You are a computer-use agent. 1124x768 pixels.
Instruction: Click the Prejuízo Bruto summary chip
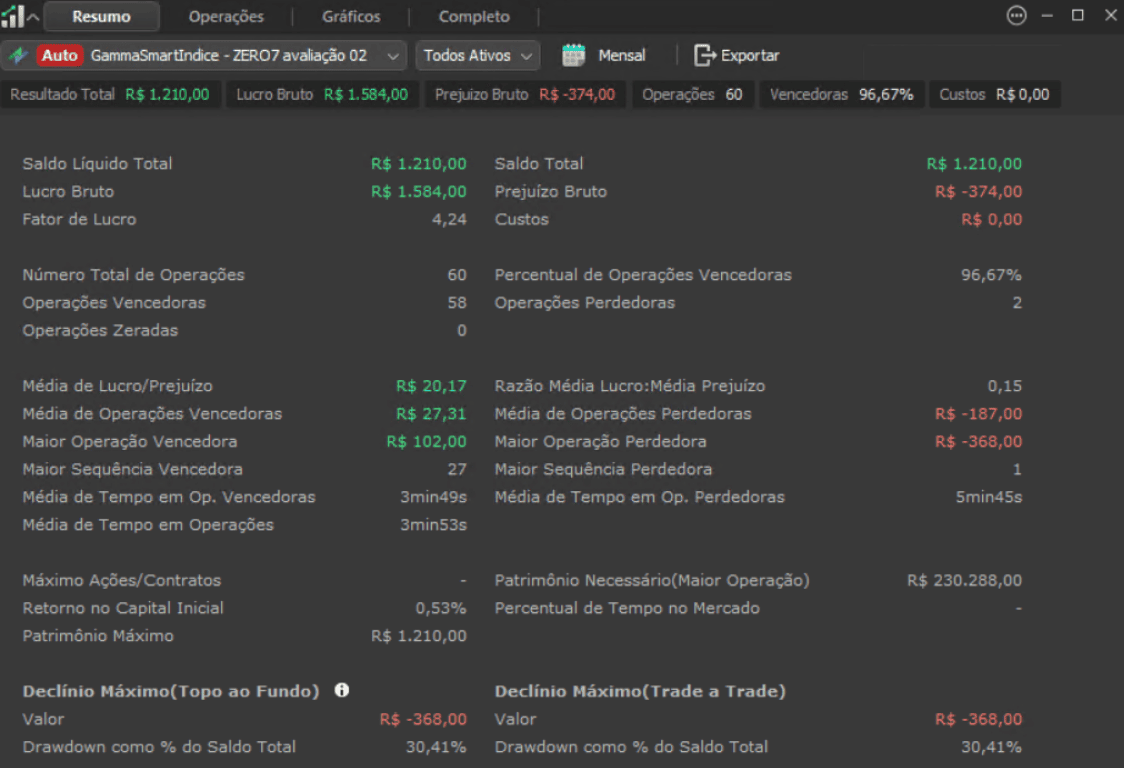click(x=525, y=94)
